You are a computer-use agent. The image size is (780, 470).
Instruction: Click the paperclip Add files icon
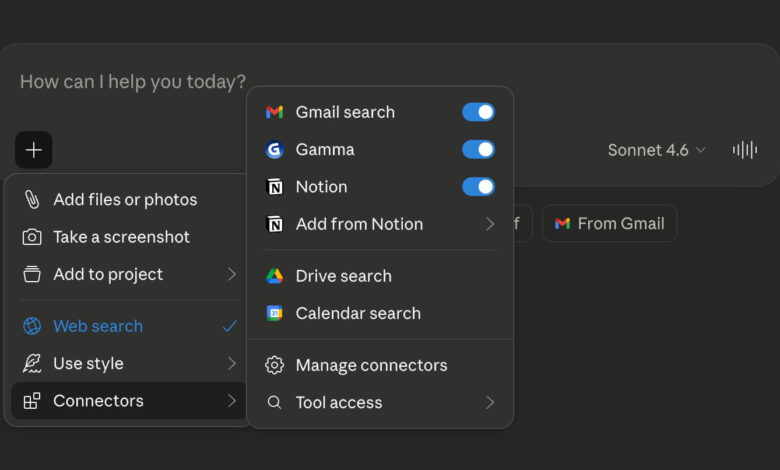tap(32, 200)
